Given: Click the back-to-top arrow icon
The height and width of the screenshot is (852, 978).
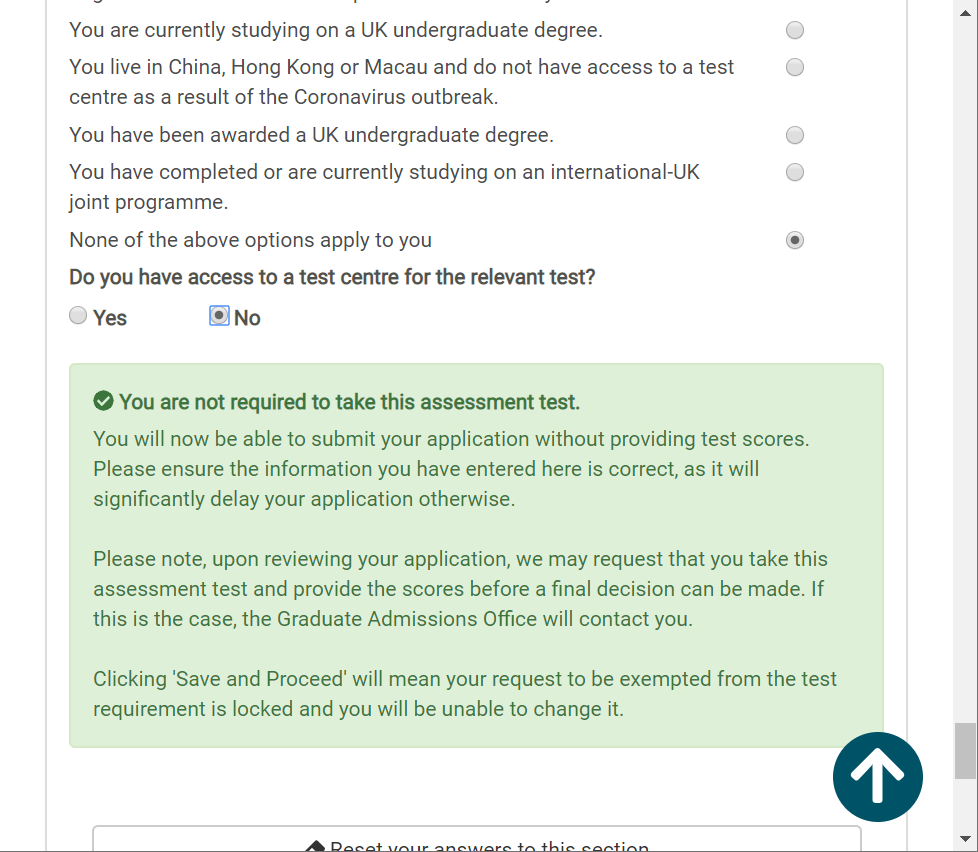Looking at the screenshot, I should (877, 777).
